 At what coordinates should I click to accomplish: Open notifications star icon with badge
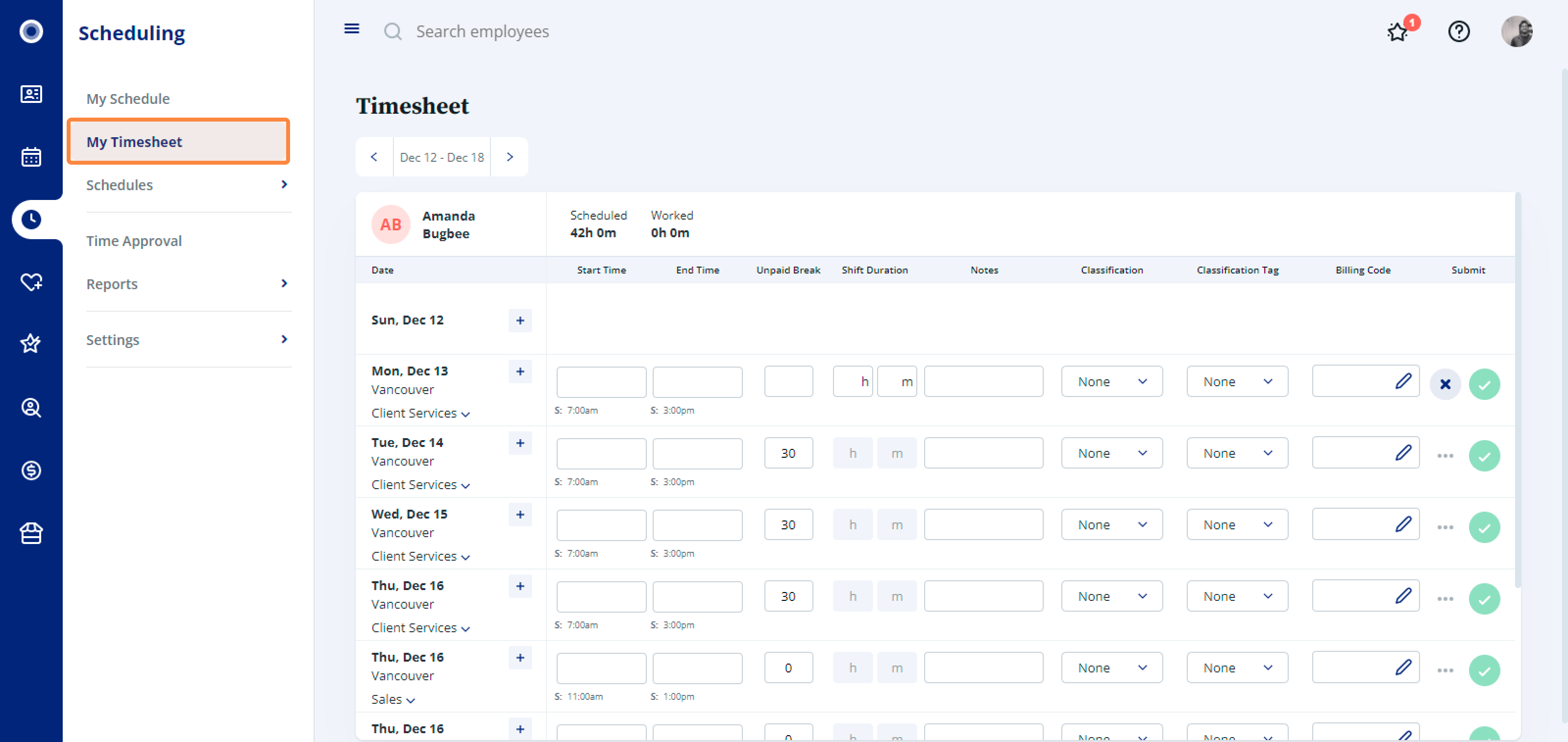(x=1397, y=32)
